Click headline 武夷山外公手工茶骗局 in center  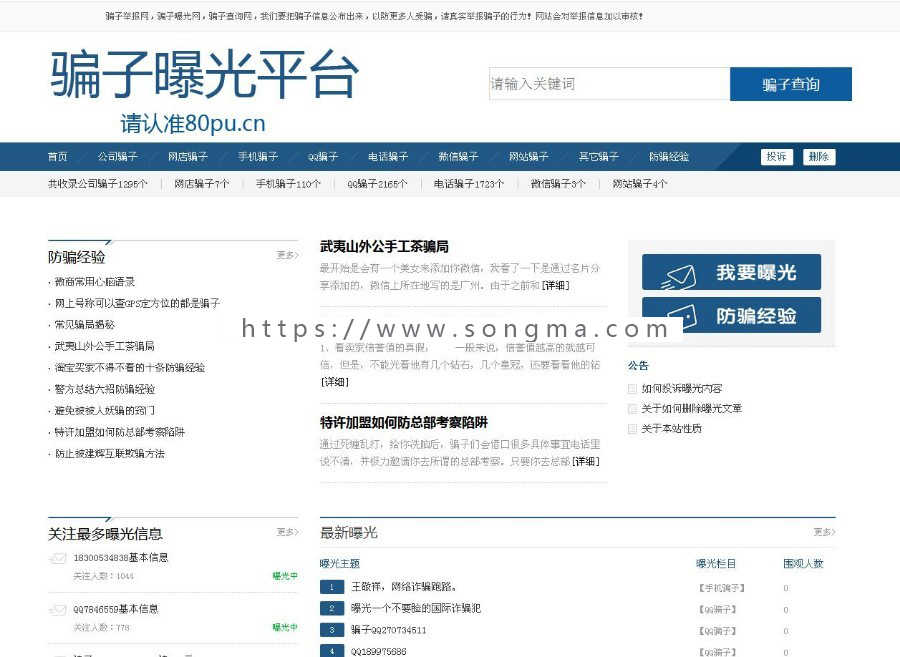coord(384,247)
